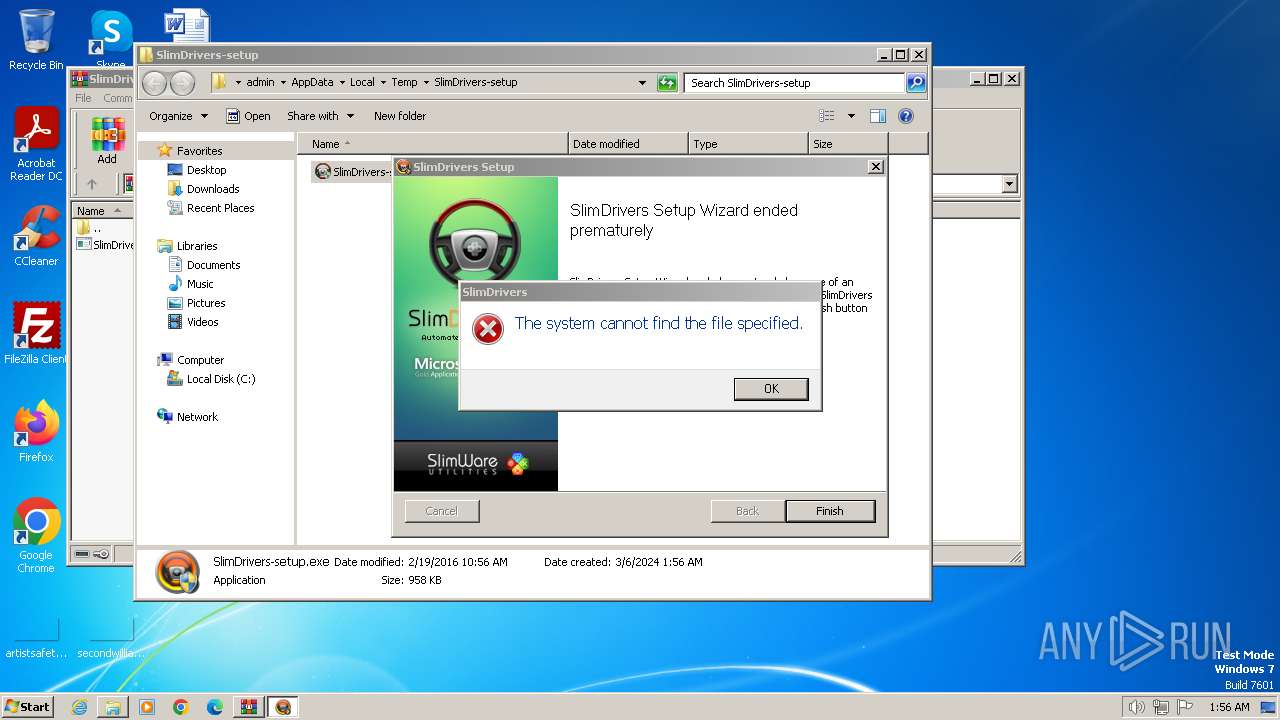This screenshot has height=720, width=1280.
Task: Expand the address bar history dropdown
Action: pyautogui.click(x=642, y=83)
